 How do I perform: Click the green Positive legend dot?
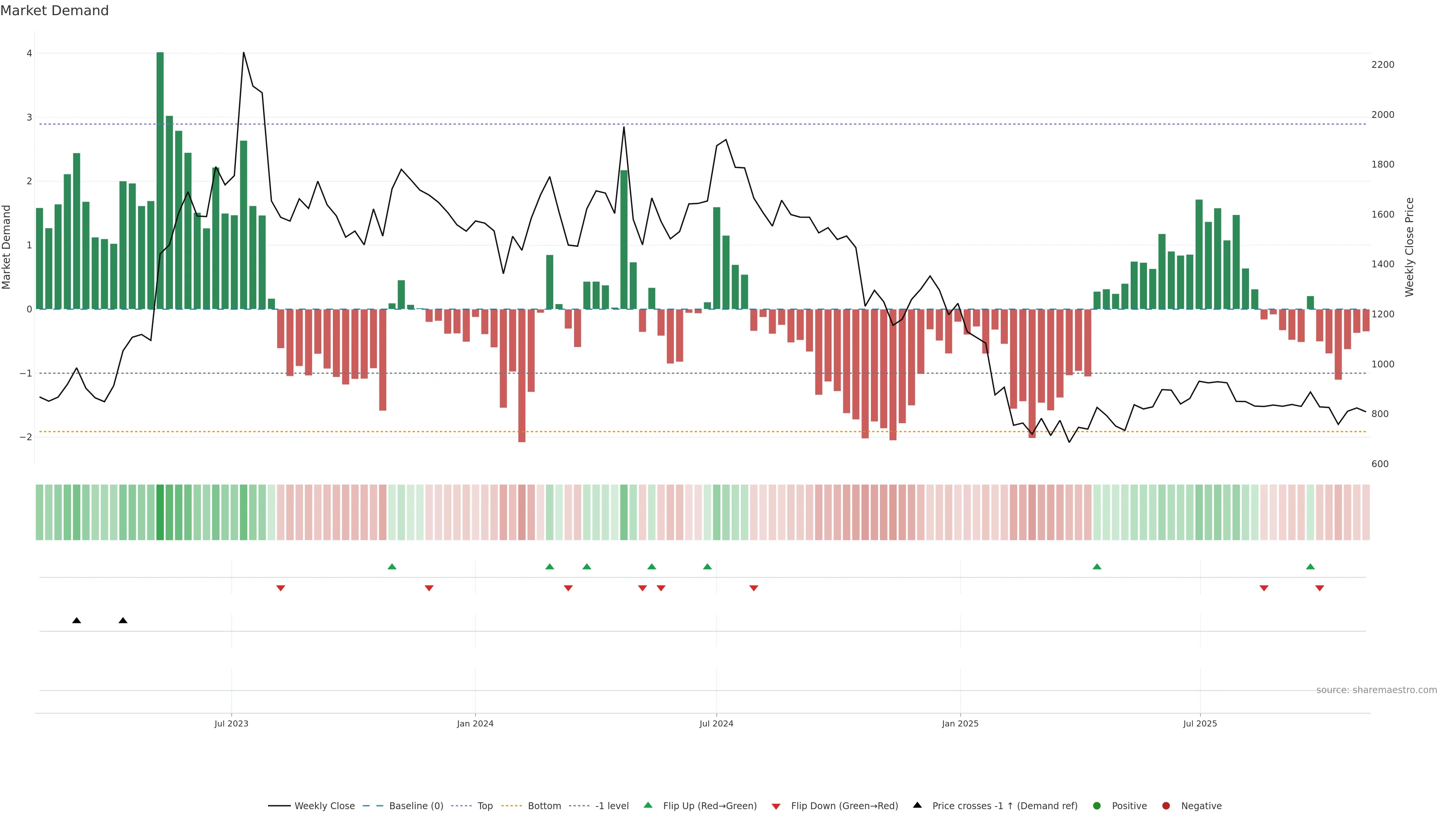(1097, 806)
